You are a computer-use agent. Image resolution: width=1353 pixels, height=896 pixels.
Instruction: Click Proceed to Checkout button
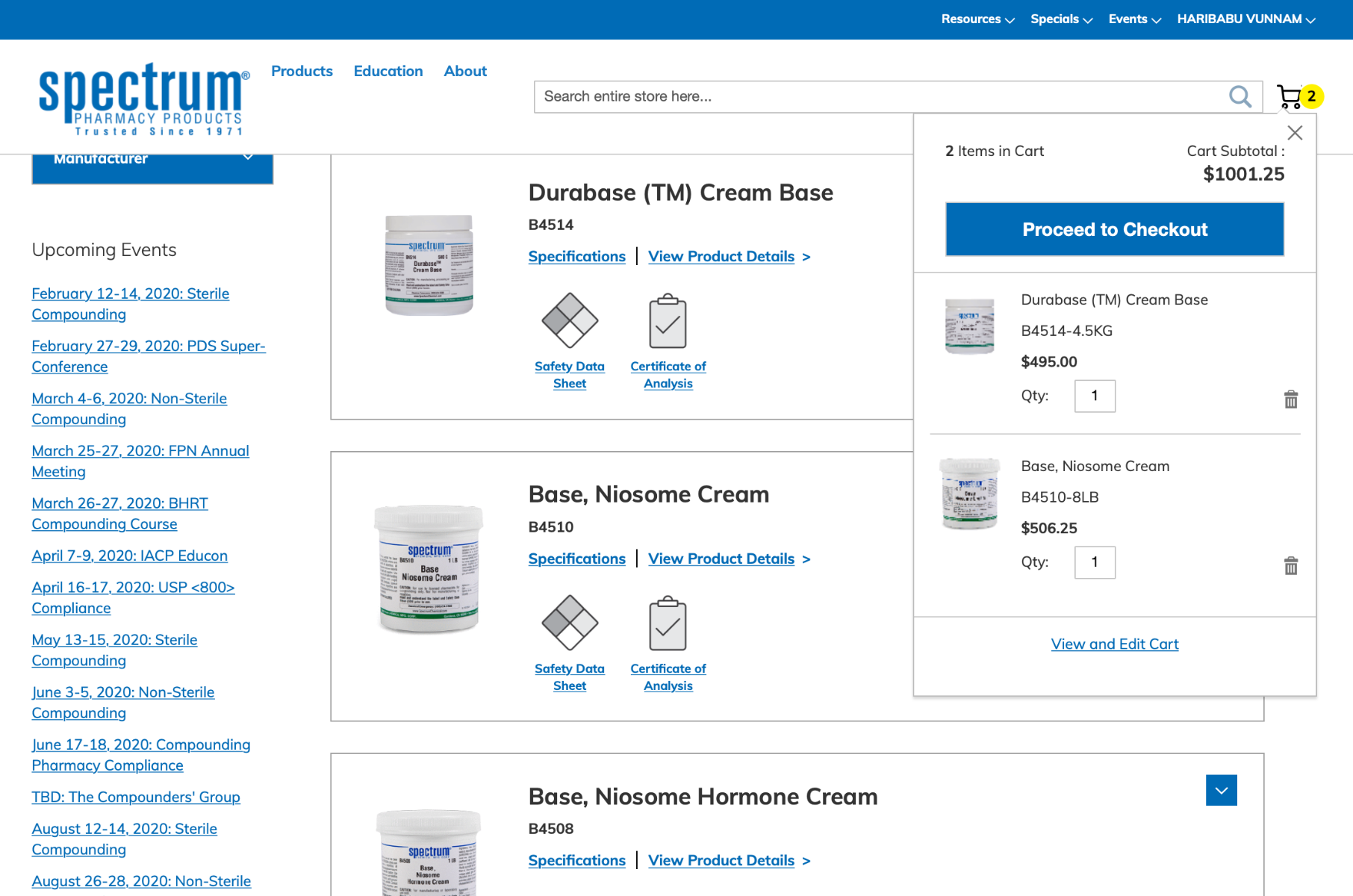click(x=1115, y=229)
